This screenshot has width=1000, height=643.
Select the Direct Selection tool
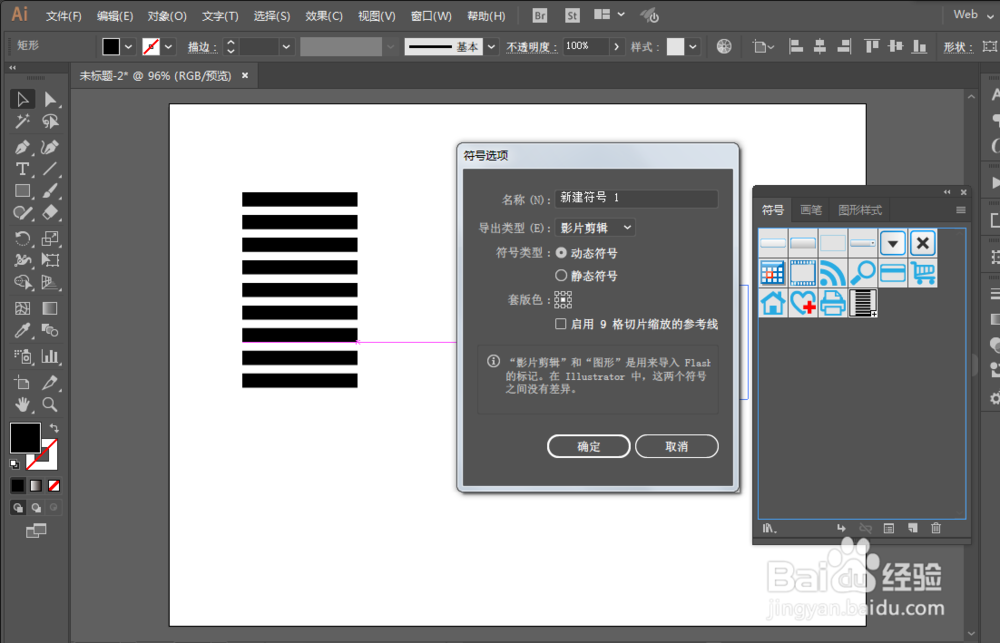pyautogui.click(x=50, y=99)
